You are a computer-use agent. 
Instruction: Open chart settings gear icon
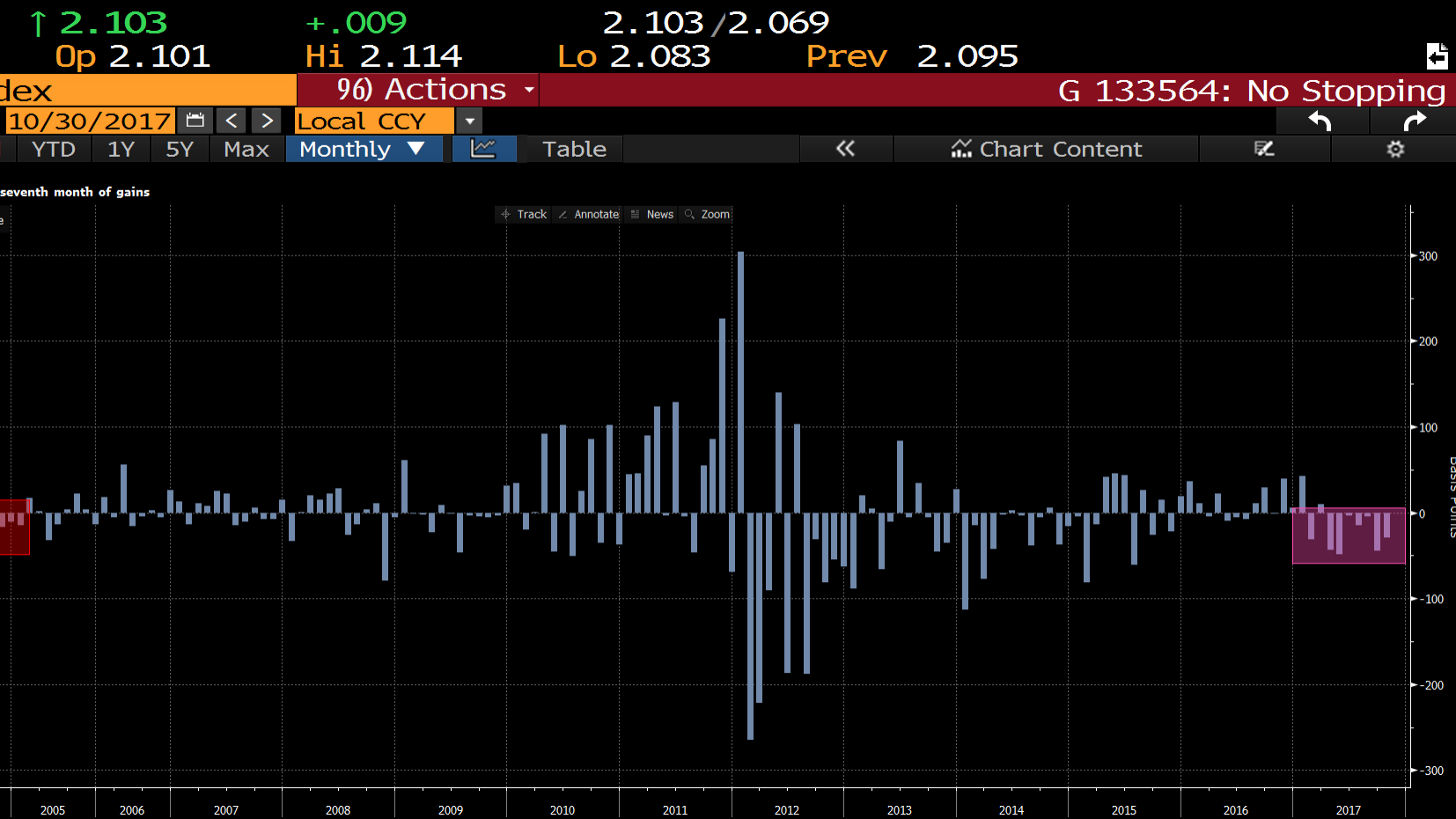tap(1394, 149)
